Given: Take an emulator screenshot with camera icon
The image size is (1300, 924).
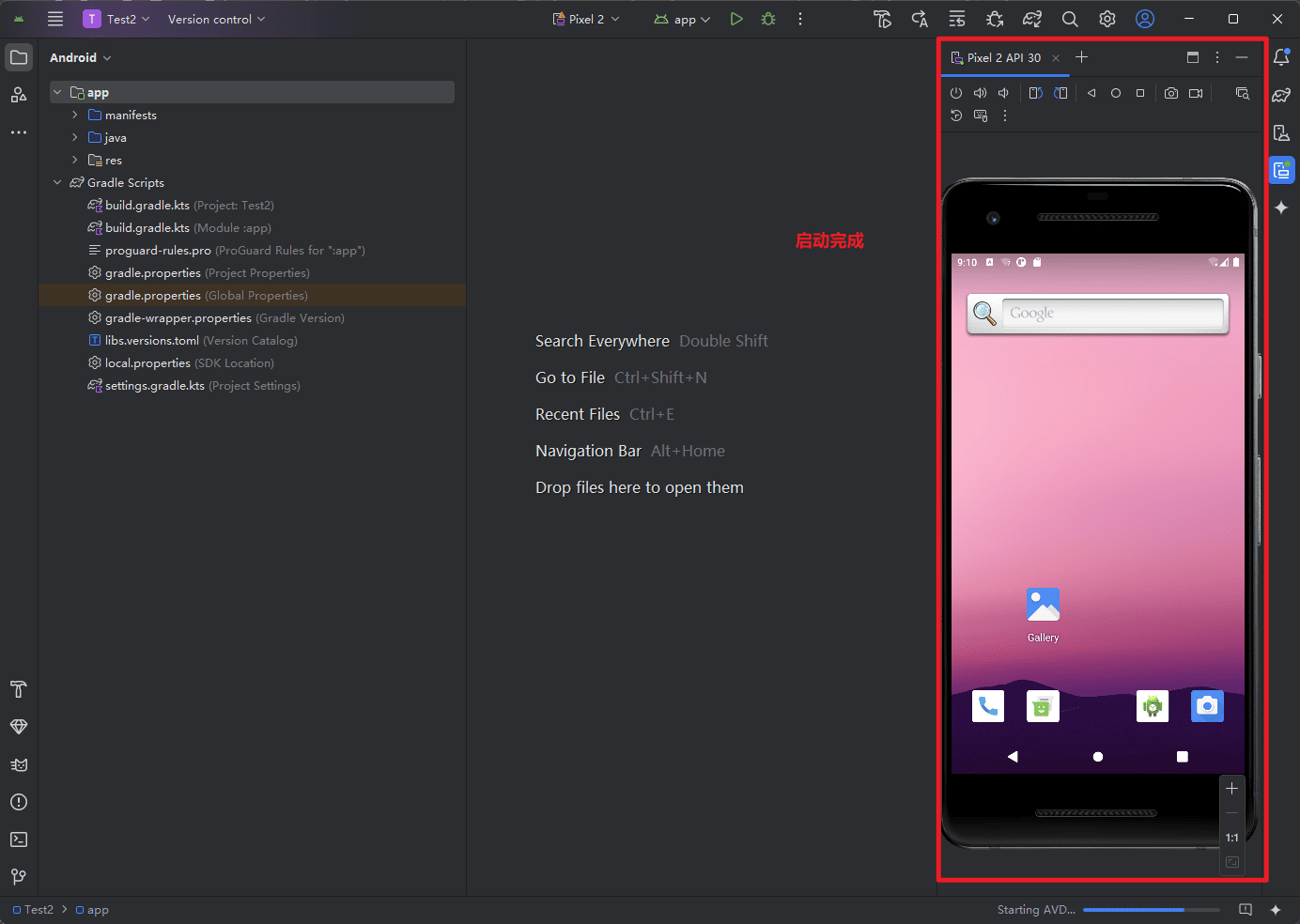Looking at the screenshot, I should (x=1171, y=93).
